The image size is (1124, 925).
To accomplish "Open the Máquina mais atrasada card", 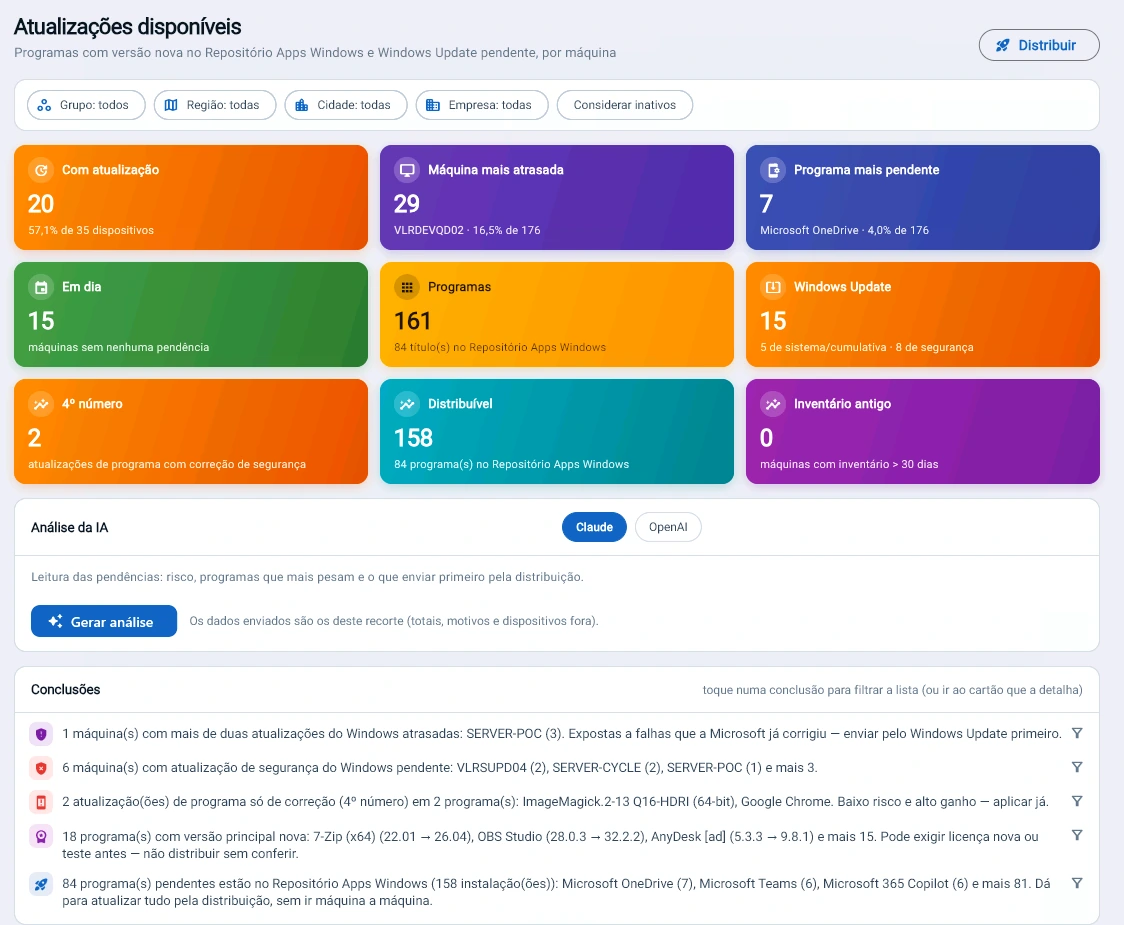I will (557, 198).
